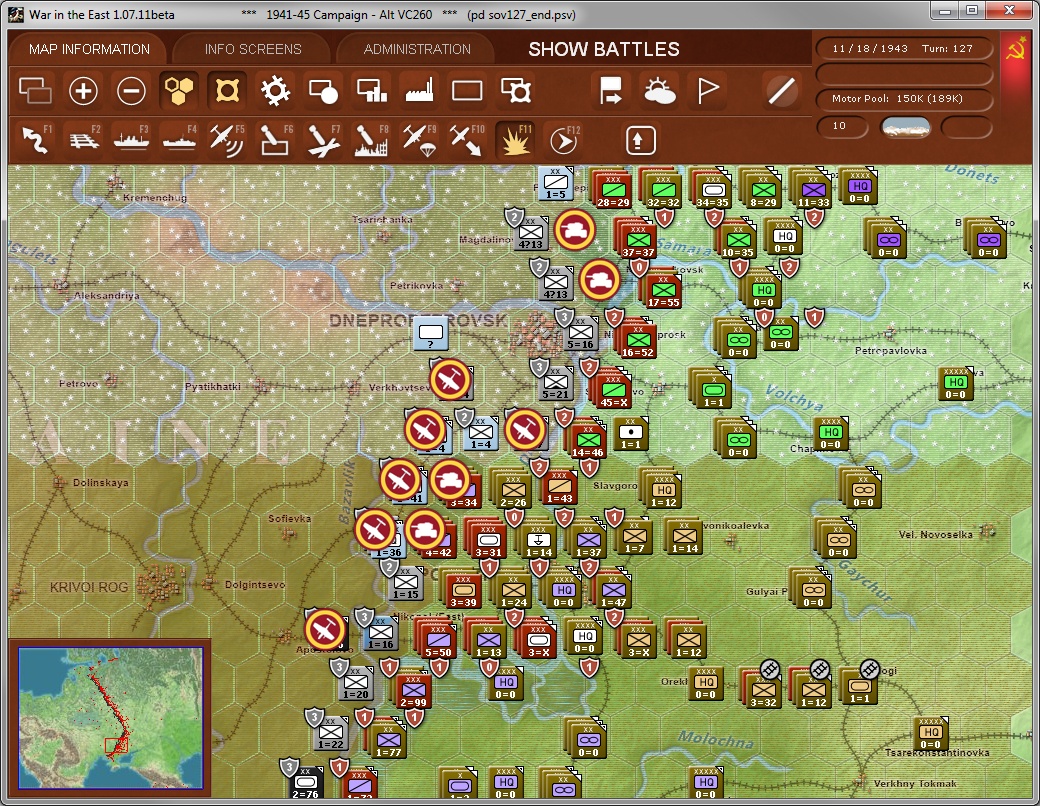Screen dimensions: 1040x806
Task: Select the Soviet unit labeled 28=29
Action: [x=613, y=190]
